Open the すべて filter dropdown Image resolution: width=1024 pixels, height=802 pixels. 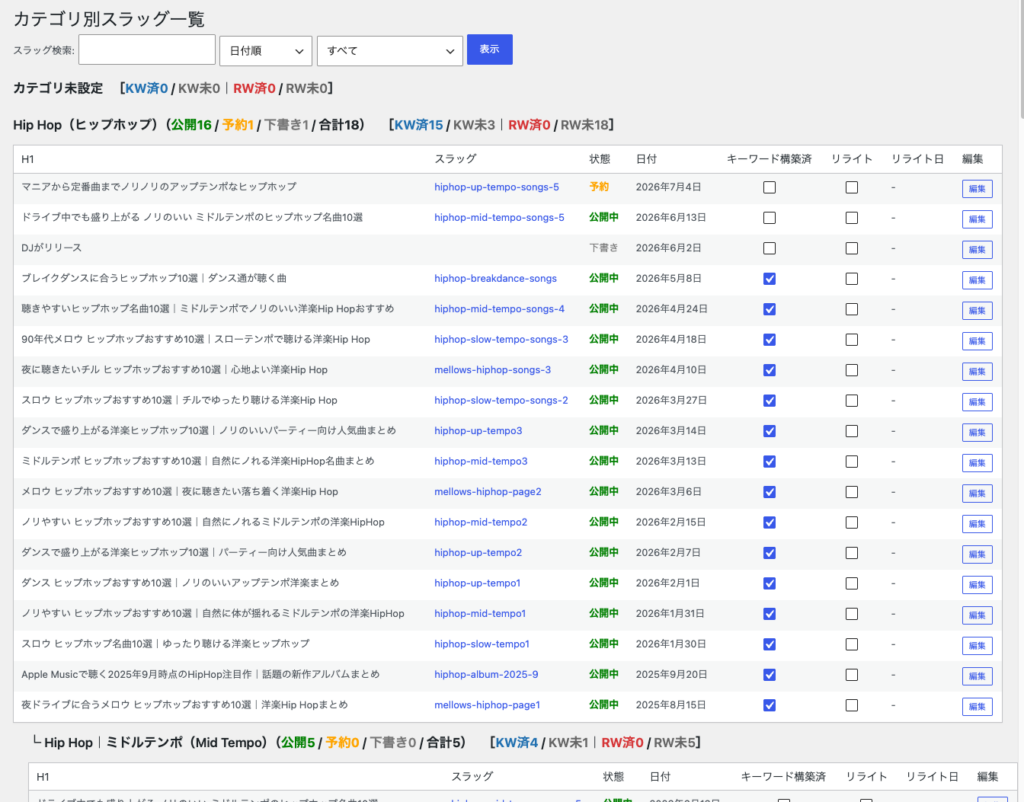390,50
